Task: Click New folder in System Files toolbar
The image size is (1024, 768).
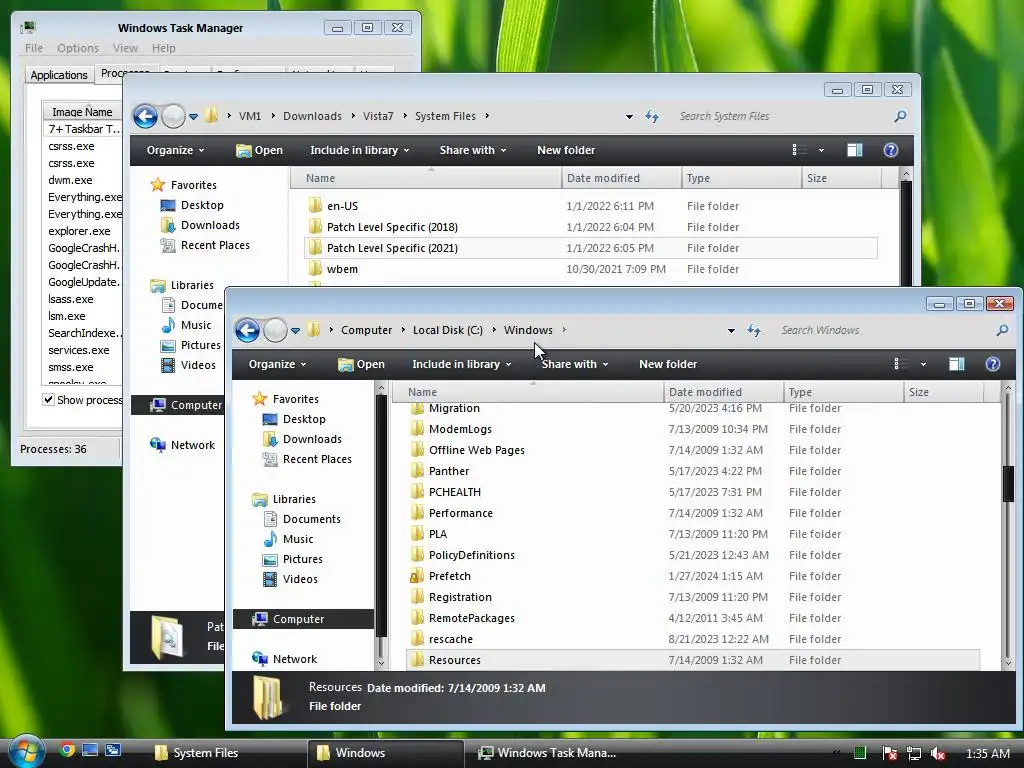Action: tap(566, 150)
